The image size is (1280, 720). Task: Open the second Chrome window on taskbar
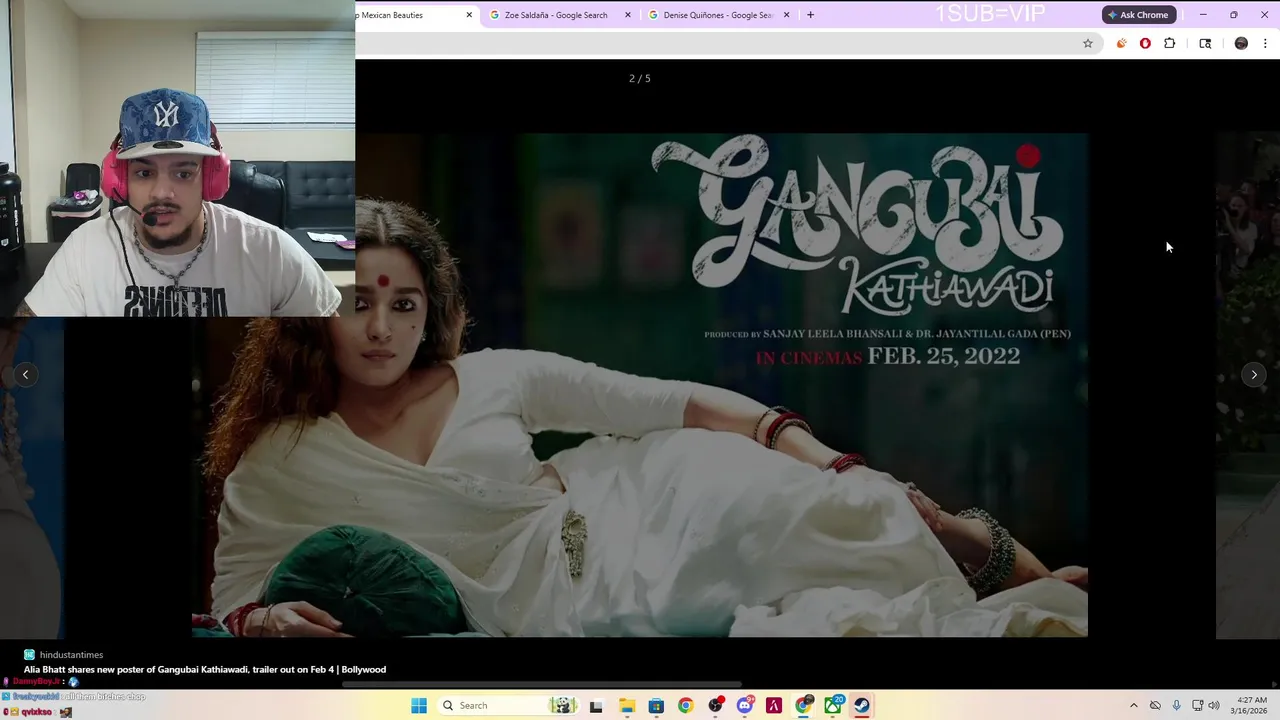click(x=803, y=706)
